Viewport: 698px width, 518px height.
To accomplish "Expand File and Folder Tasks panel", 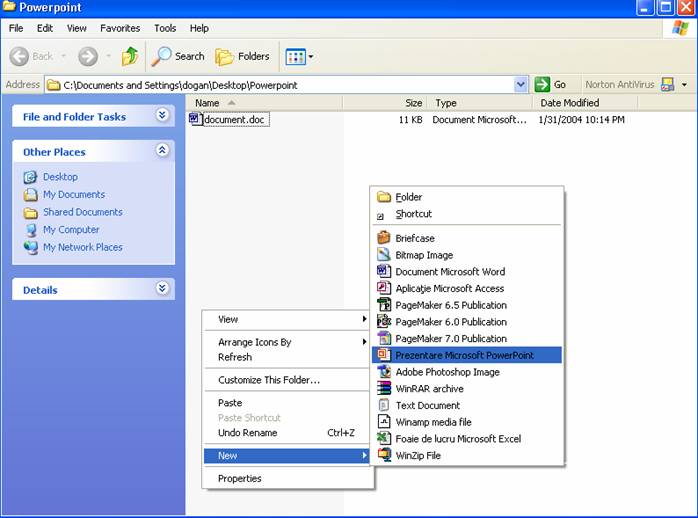I will coord(162,115).
